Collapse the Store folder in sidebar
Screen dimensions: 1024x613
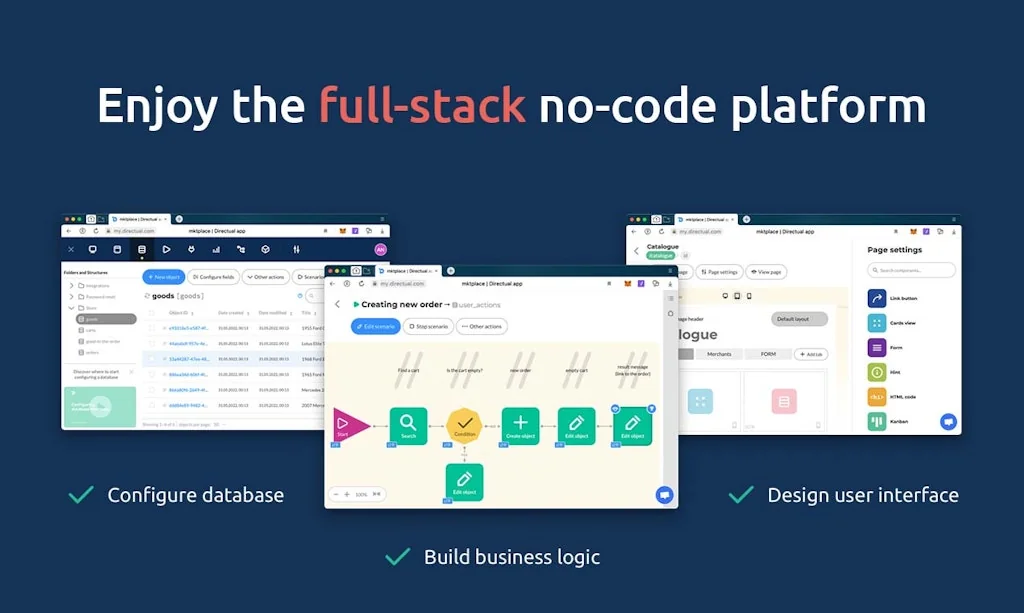tap(71, 308)
